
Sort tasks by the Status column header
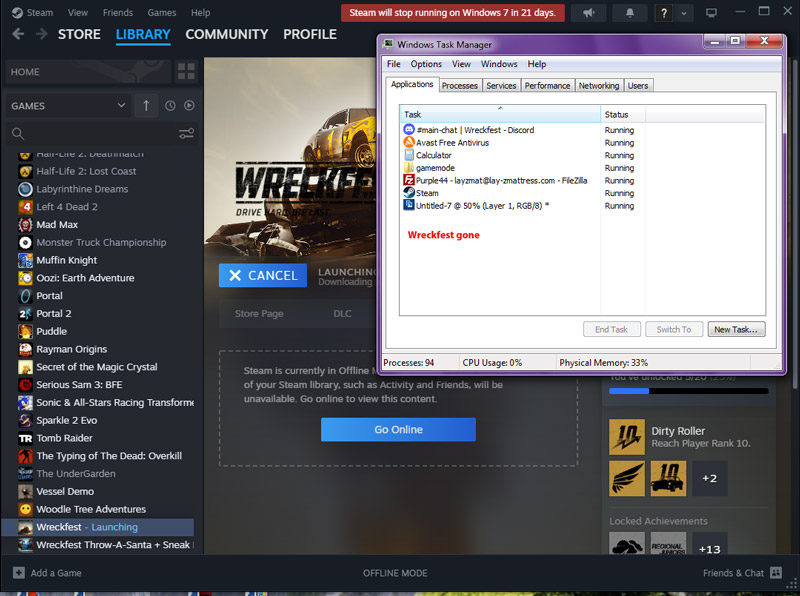tap(622, 114)
